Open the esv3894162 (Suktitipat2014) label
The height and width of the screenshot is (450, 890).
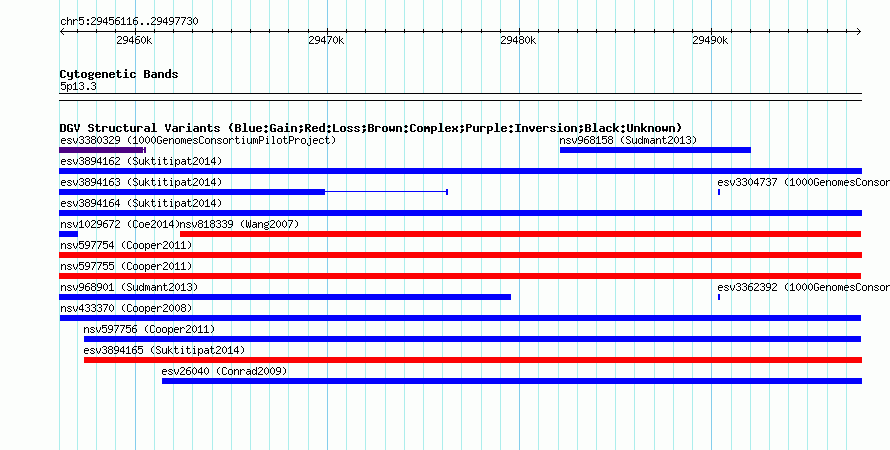point(141,161)
